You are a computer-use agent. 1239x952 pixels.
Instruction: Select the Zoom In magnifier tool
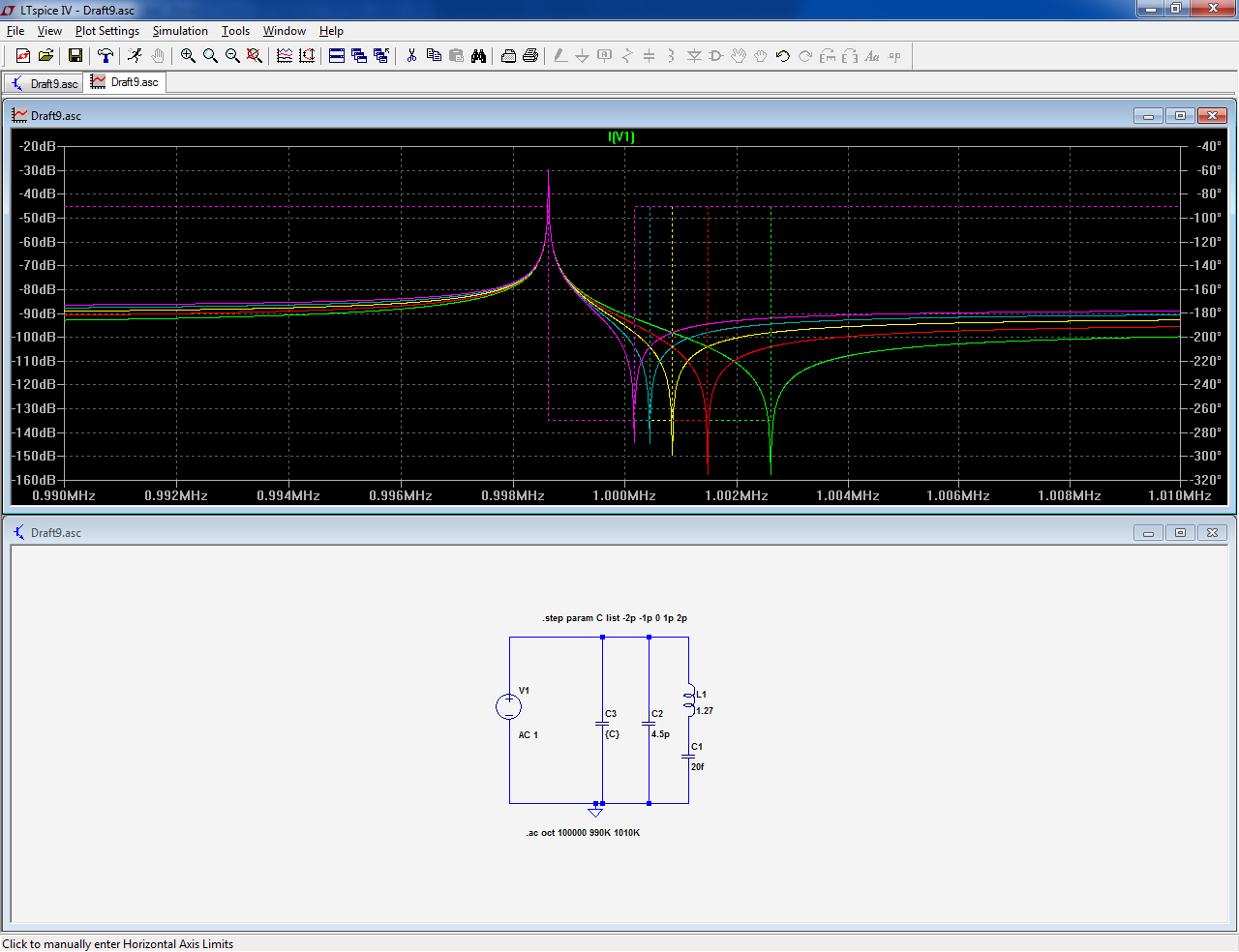(x=188, y=56)
